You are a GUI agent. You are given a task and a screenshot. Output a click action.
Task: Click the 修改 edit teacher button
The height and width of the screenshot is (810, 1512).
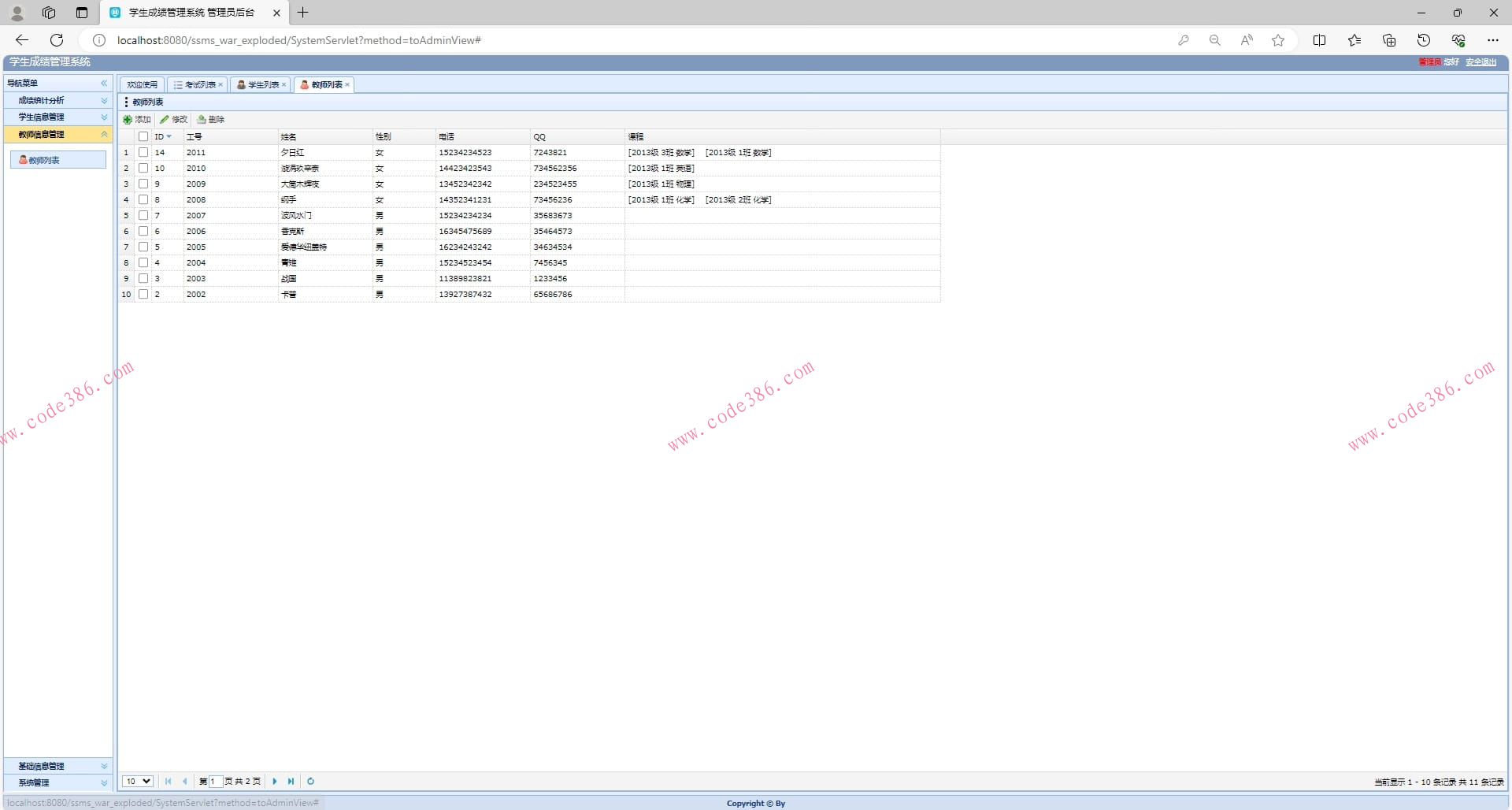[174, 120]
